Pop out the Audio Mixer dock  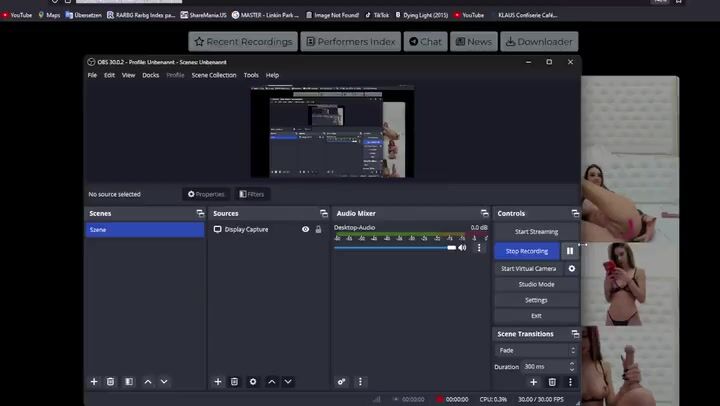(484, 213)
